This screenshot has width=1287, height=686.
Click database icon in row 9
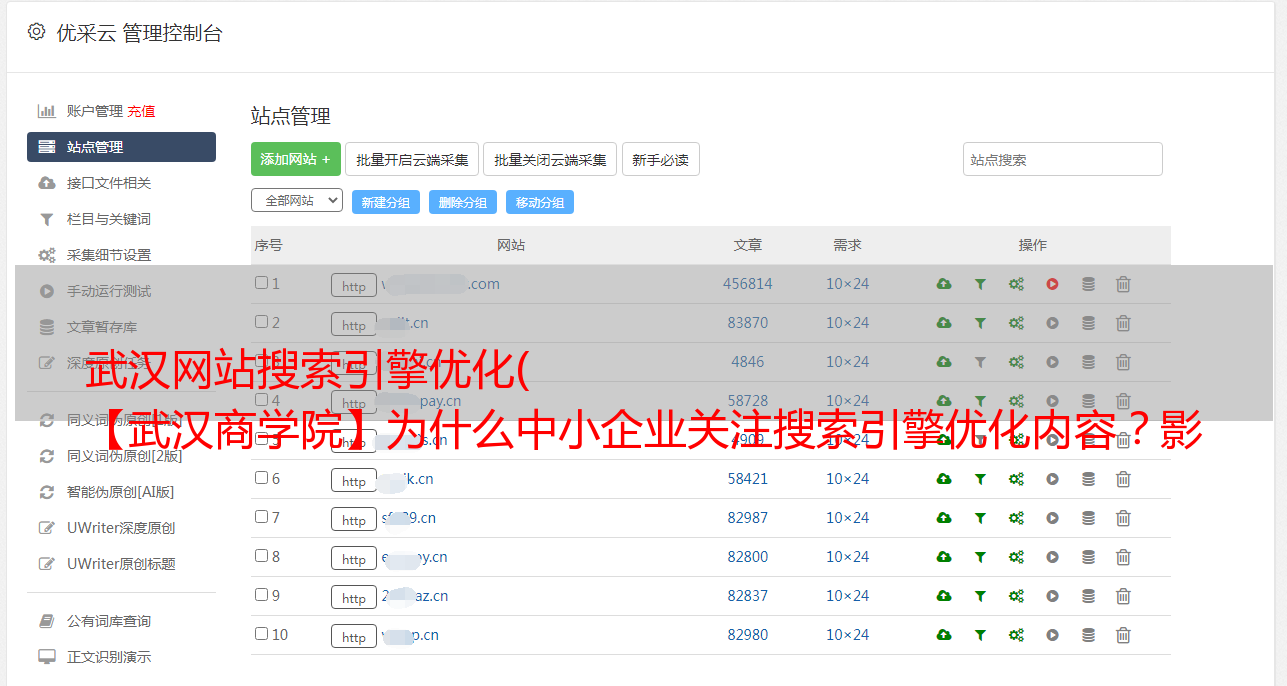click(x=1088, y=596)
